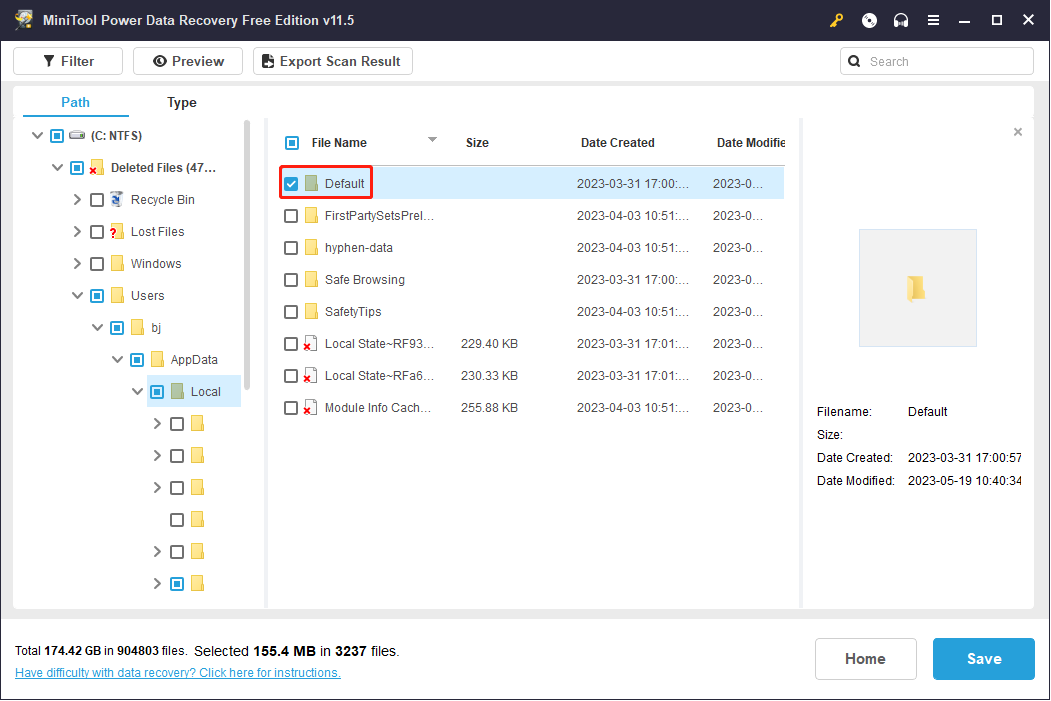The image size is (1051, 701).
Task: Click the MiniTool app logo icon
Action: click(24, 20)
